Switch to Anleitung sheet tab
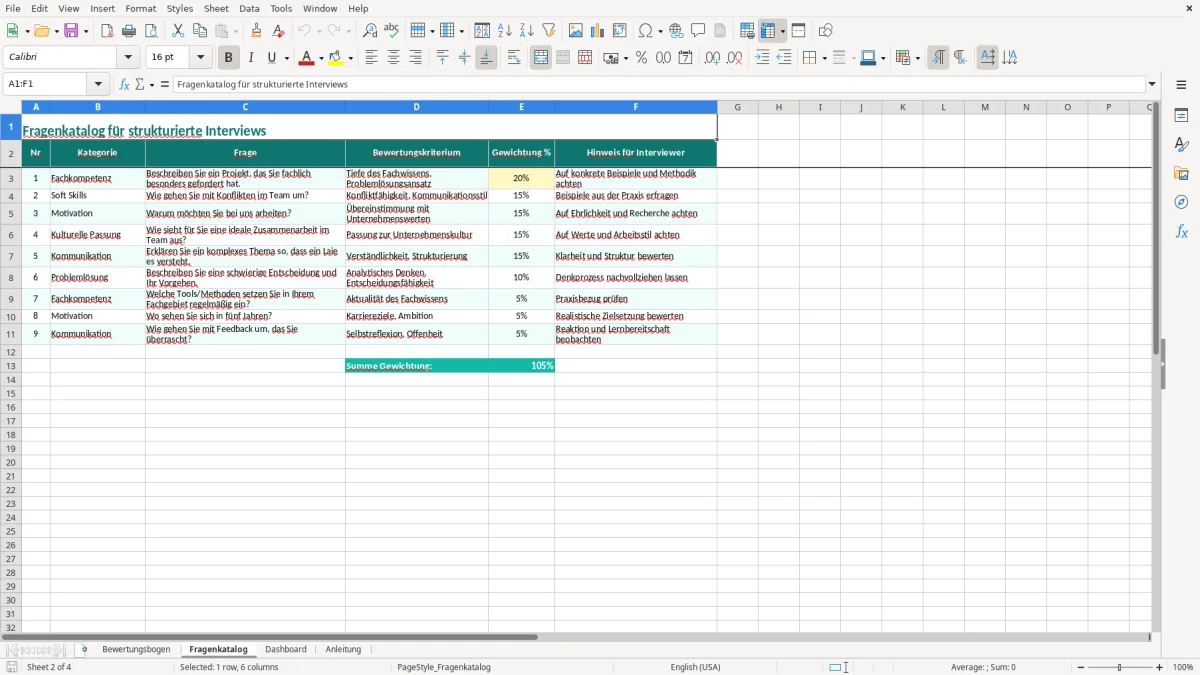The height and width of the screenshot is (675, 1200). point(343,649)
